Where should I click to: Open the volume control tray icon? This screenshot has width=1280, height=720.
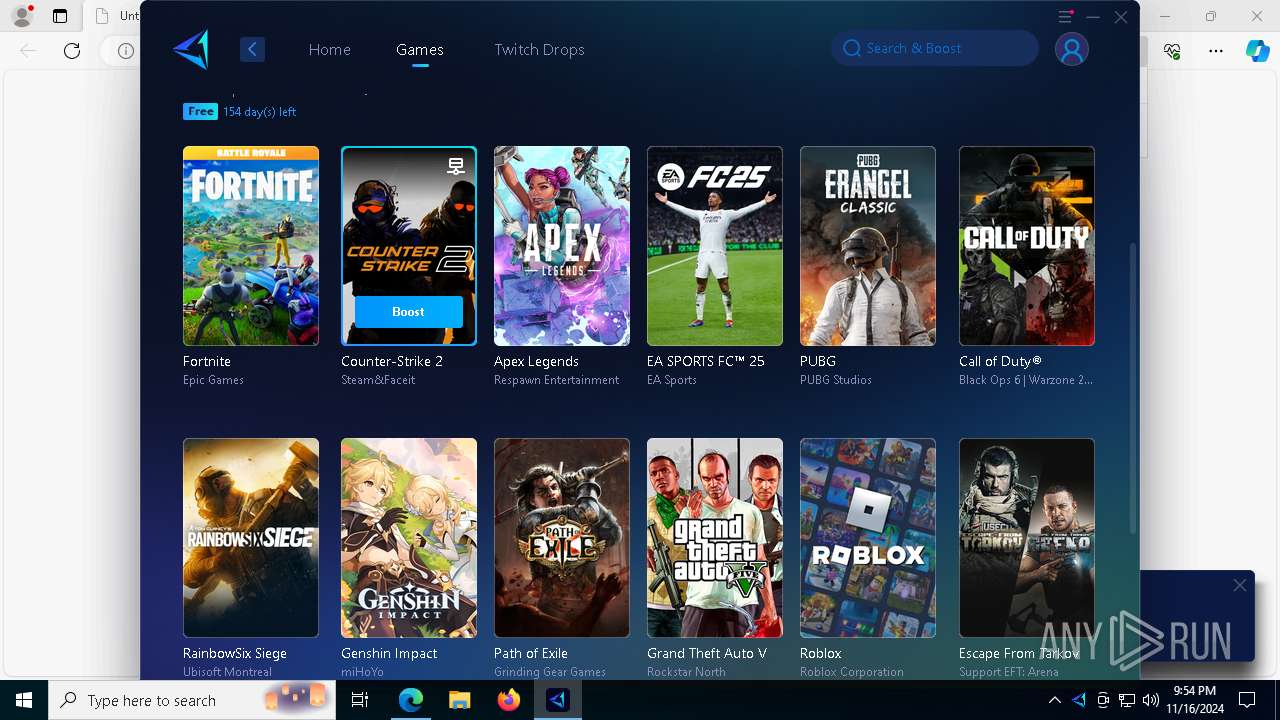(1151, 700)
